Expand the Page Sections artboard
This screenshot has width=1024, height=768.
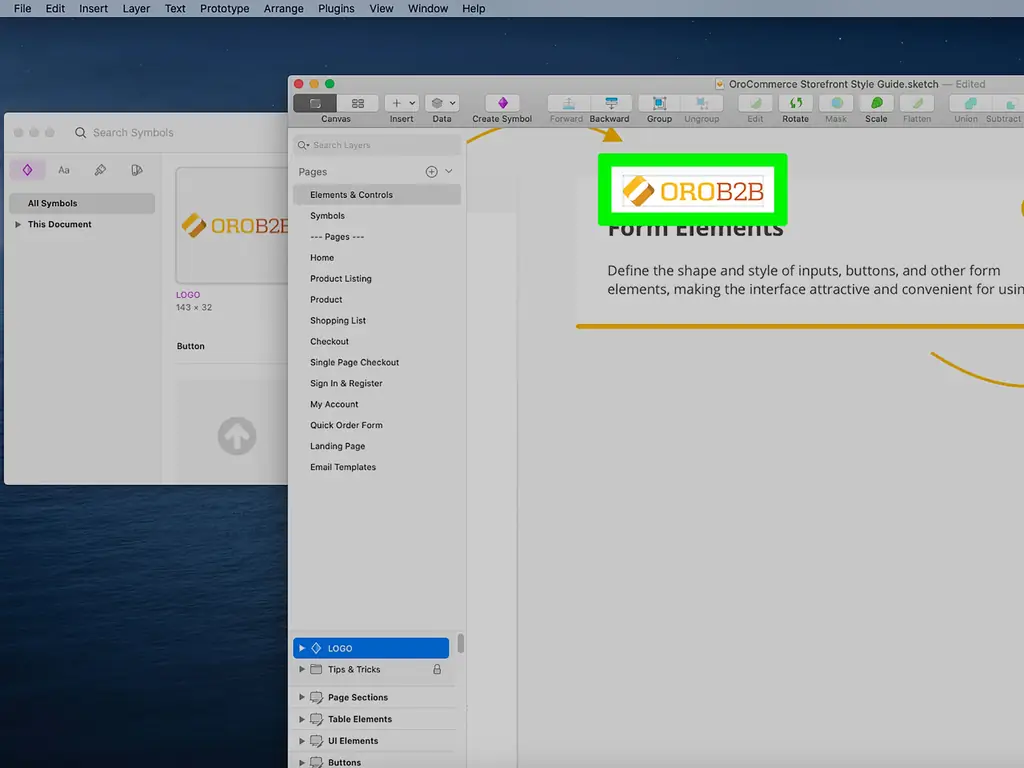coord(302,697)
